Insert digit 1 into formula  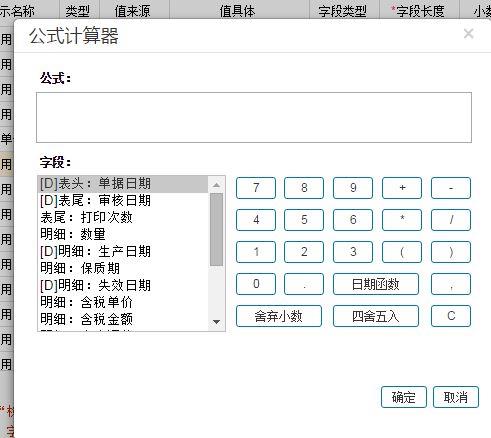(256, 252)
